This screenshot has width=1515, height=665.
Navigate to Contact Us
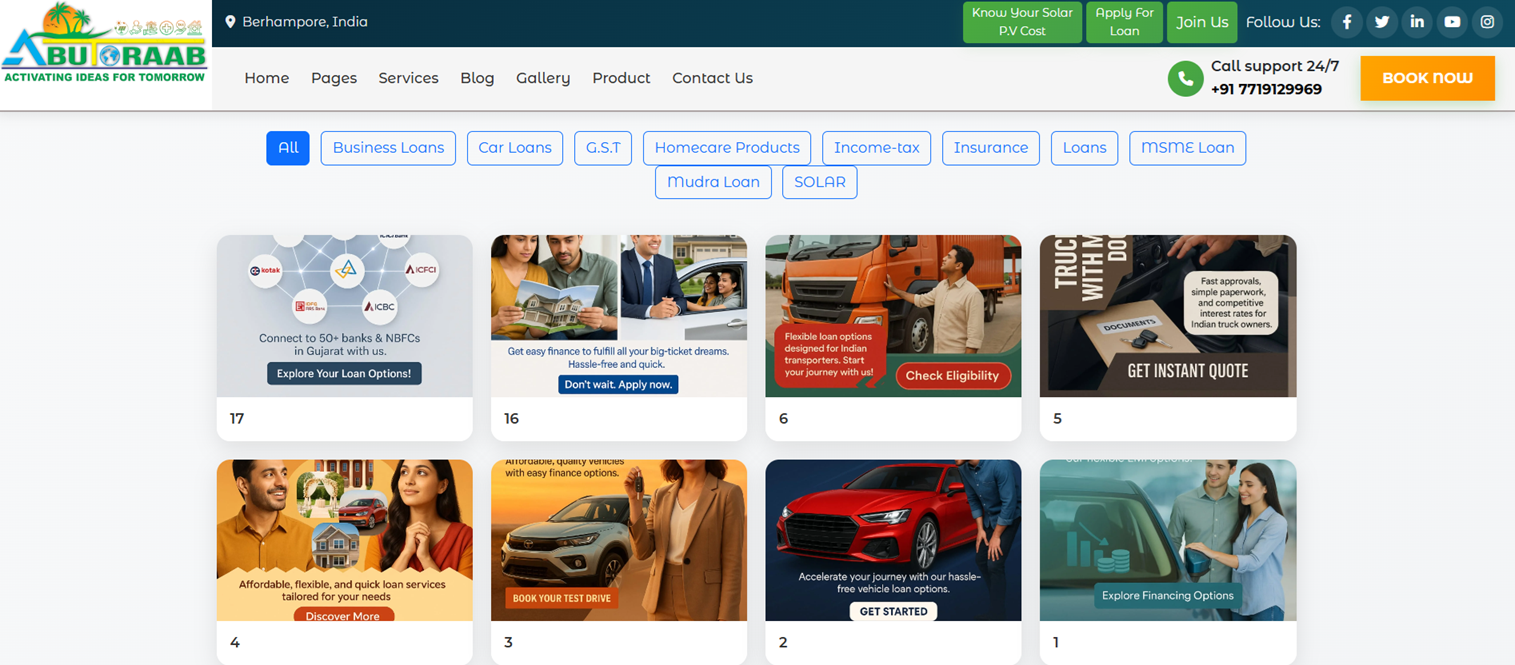point(712,78)
